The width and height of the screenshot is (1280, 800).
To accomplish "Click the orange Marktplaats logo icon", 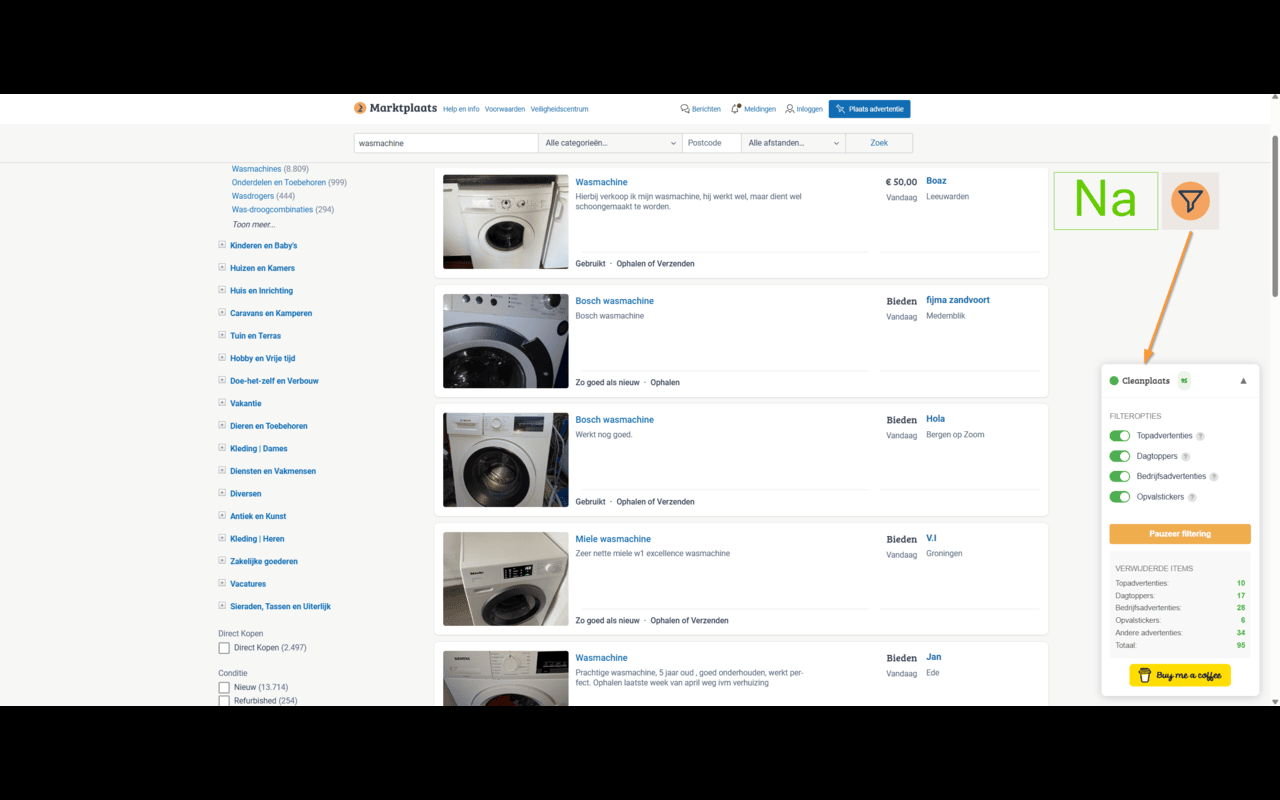I will pos(359,108).
